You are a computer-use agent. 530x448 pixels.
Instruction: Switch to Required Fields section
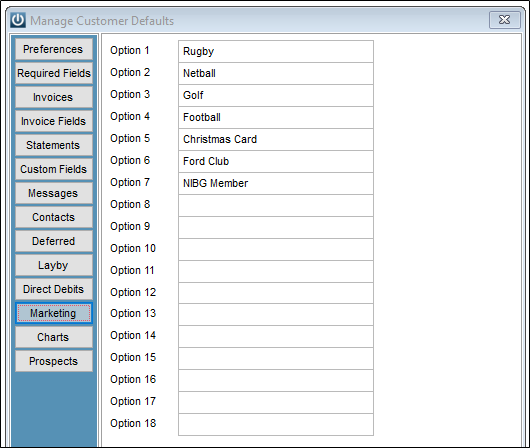coord(54,73)
